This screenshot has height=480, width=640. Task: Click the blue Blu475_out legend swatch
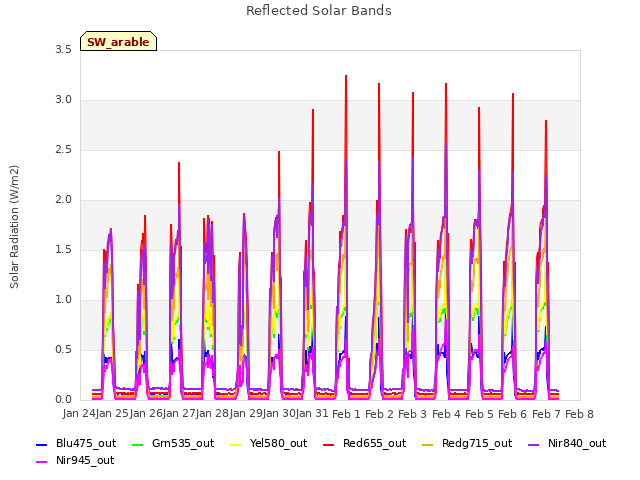click(x=42, y=444)
